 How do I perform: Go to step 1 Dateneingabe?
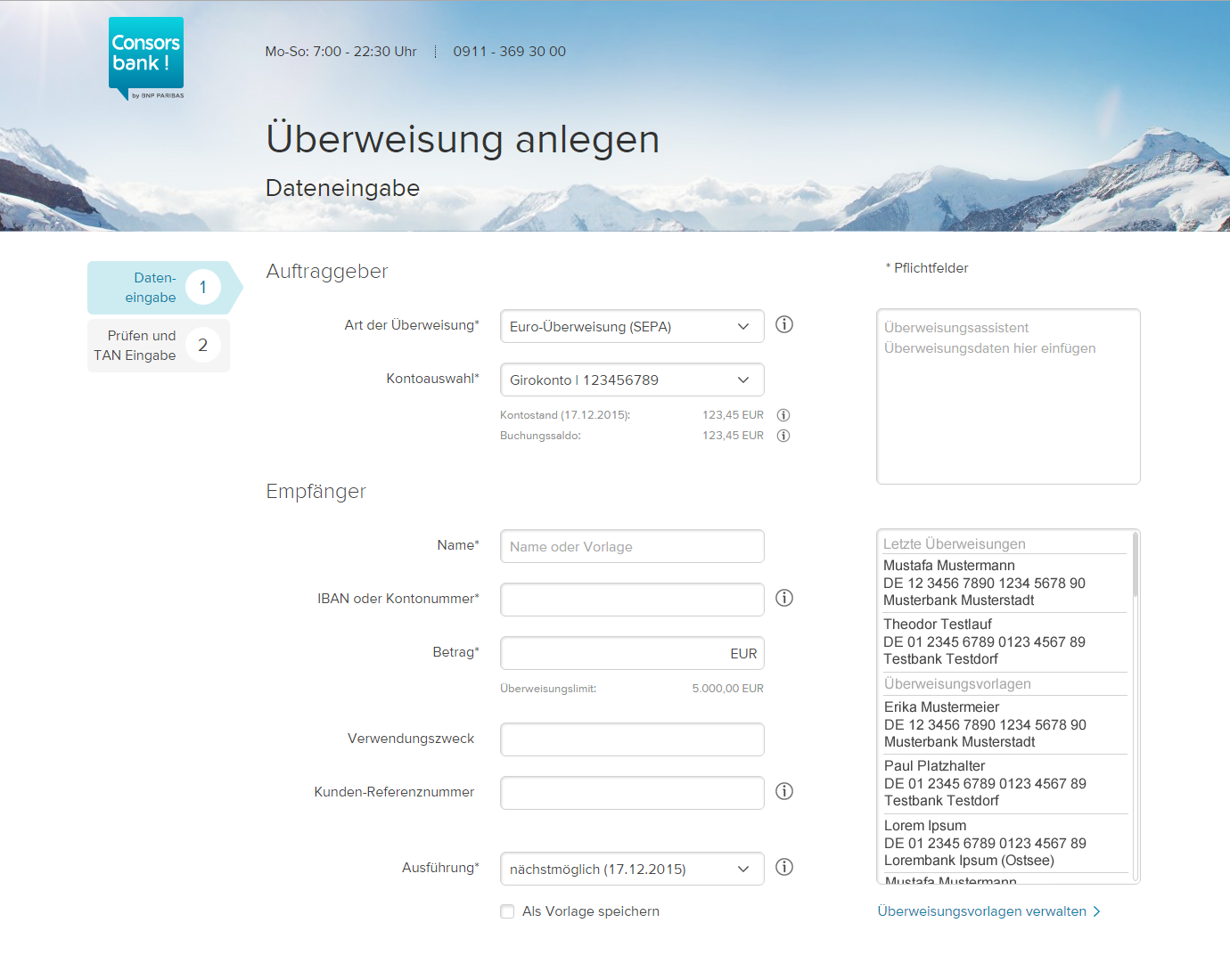(164, 288)
